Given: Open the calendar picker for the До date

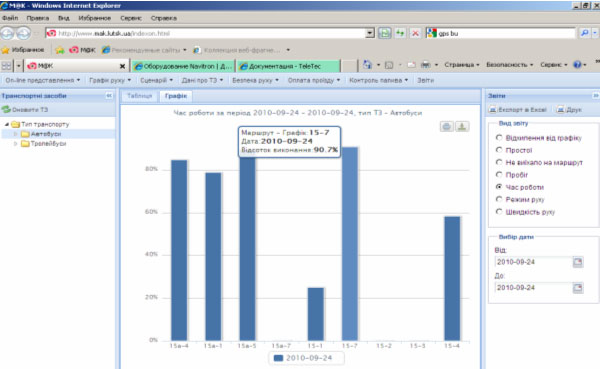Looking at the screenshot, I should click(578, 287).
